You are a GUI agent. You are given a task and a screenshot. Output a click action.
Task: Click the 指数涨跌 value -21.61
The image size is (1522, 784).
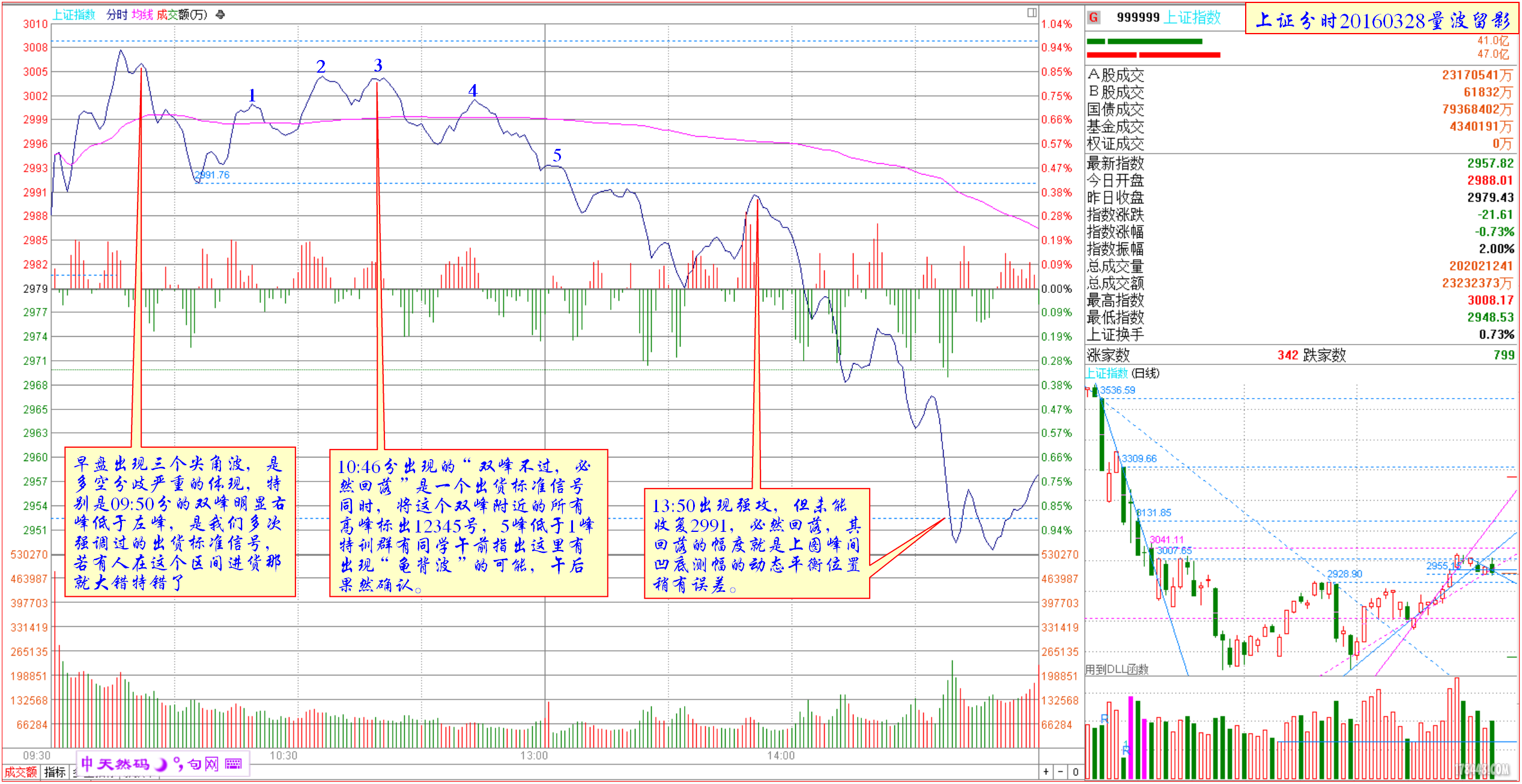tap(1495, 214)
